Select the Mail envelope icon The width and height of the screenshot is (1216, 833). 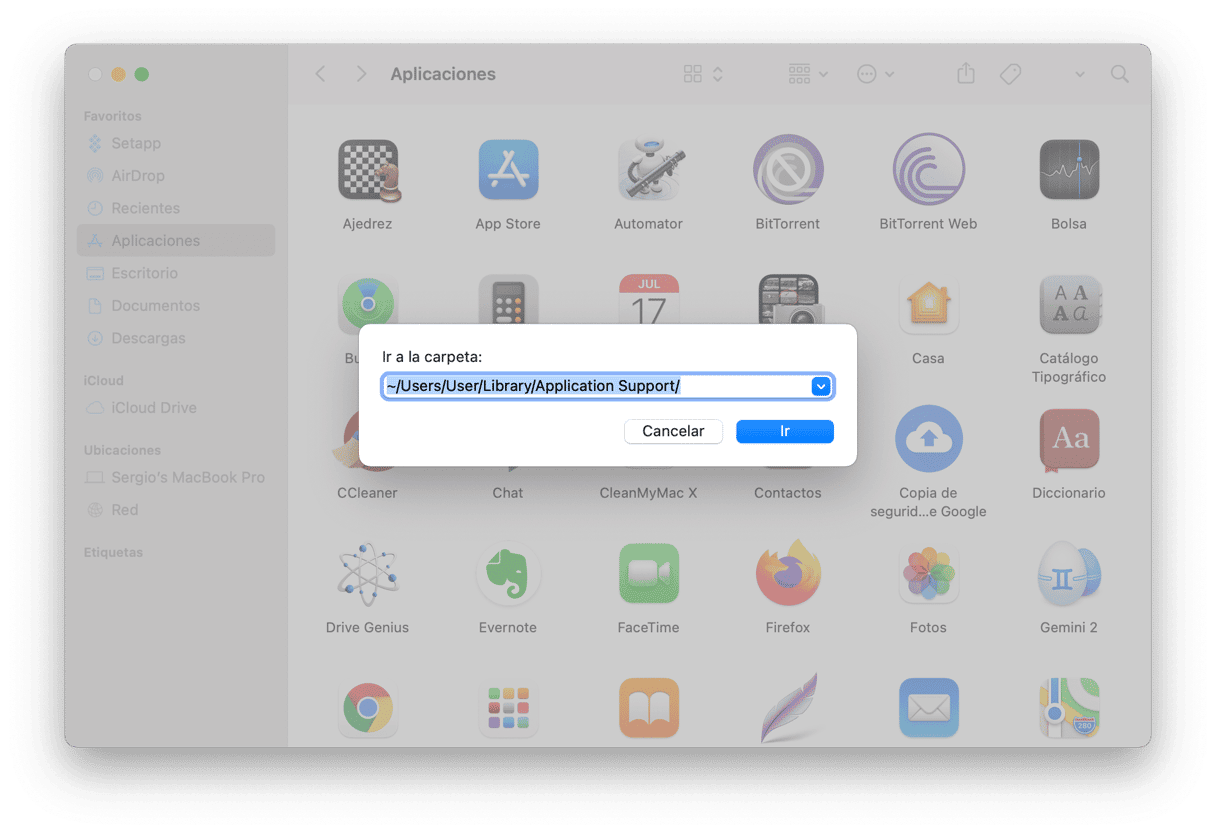coord(928,709)
